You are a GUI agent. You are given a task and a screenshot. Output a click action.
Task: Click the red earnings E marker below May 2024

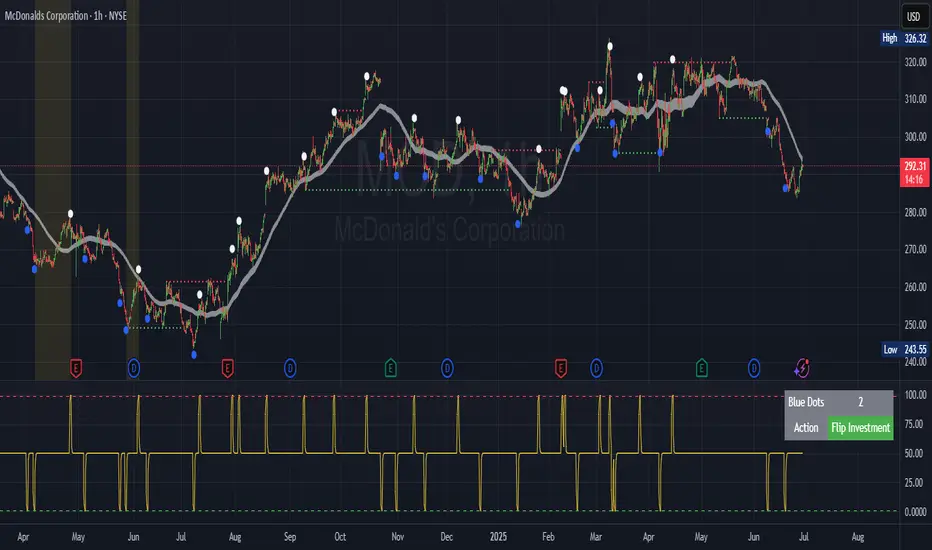[x=75, y=369]
